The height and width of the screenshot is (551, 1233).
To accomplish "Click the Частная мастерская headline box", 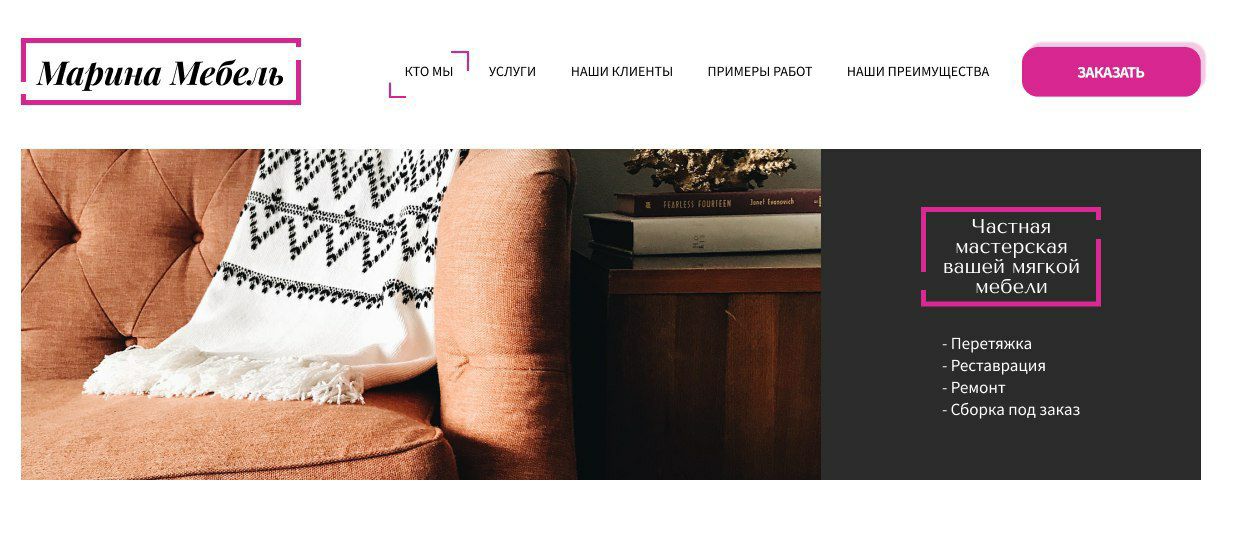I will 1011,257.
